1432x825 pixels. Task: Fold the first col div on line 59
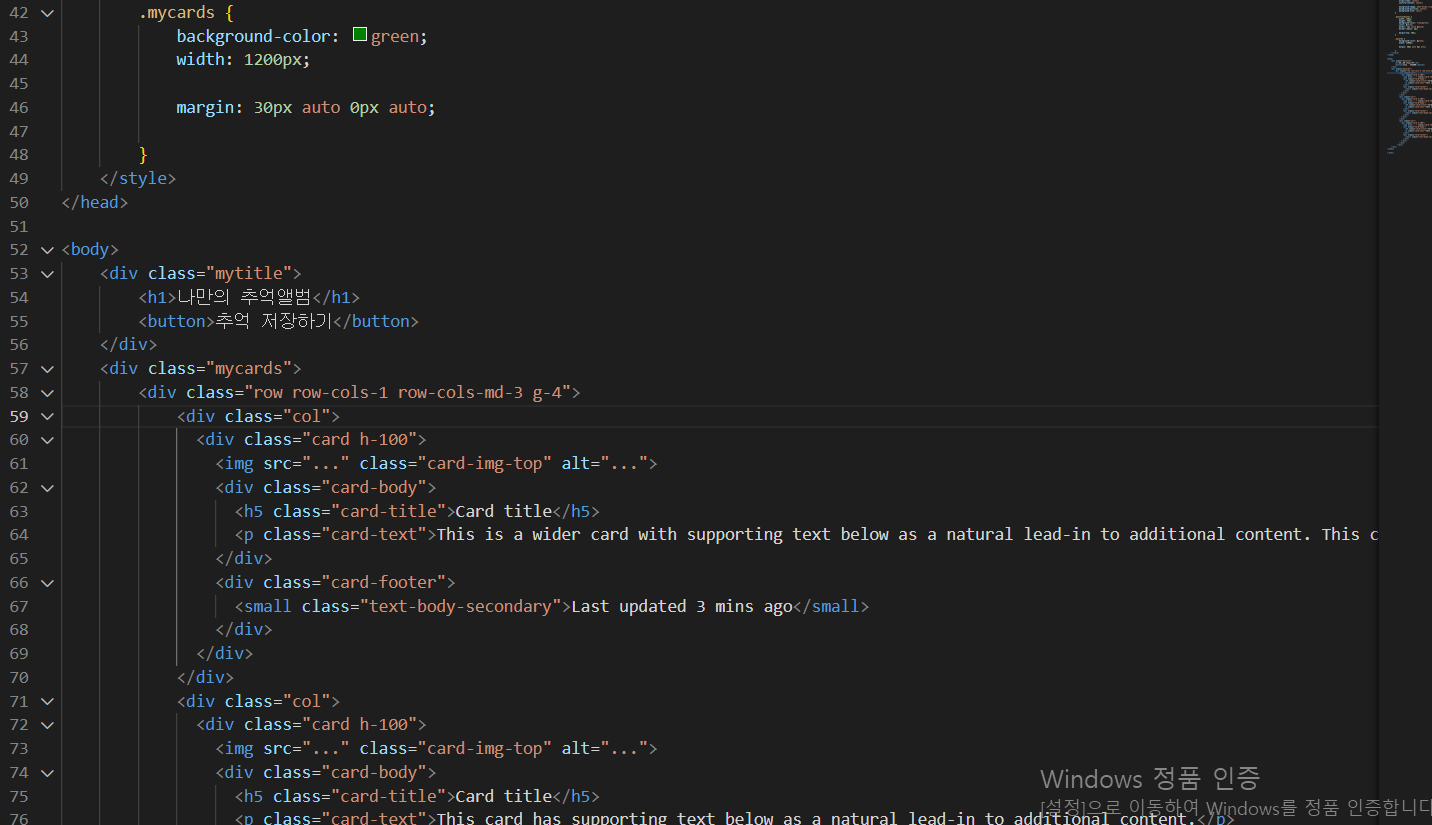point(47,417)
